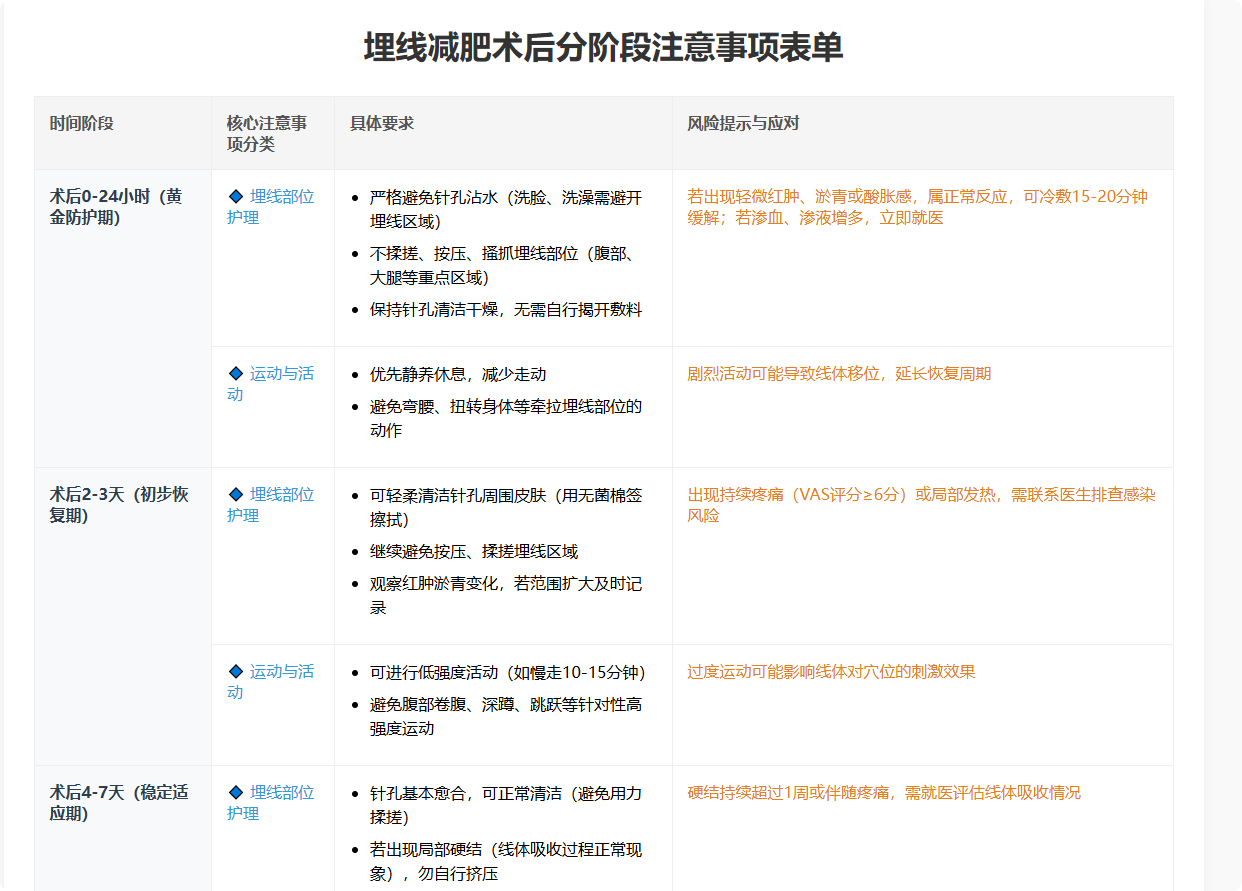Click the page title 埋线减肥术后分阶段注意事项表单
The image size is (1242, 891).
click(x=603, y=47)
